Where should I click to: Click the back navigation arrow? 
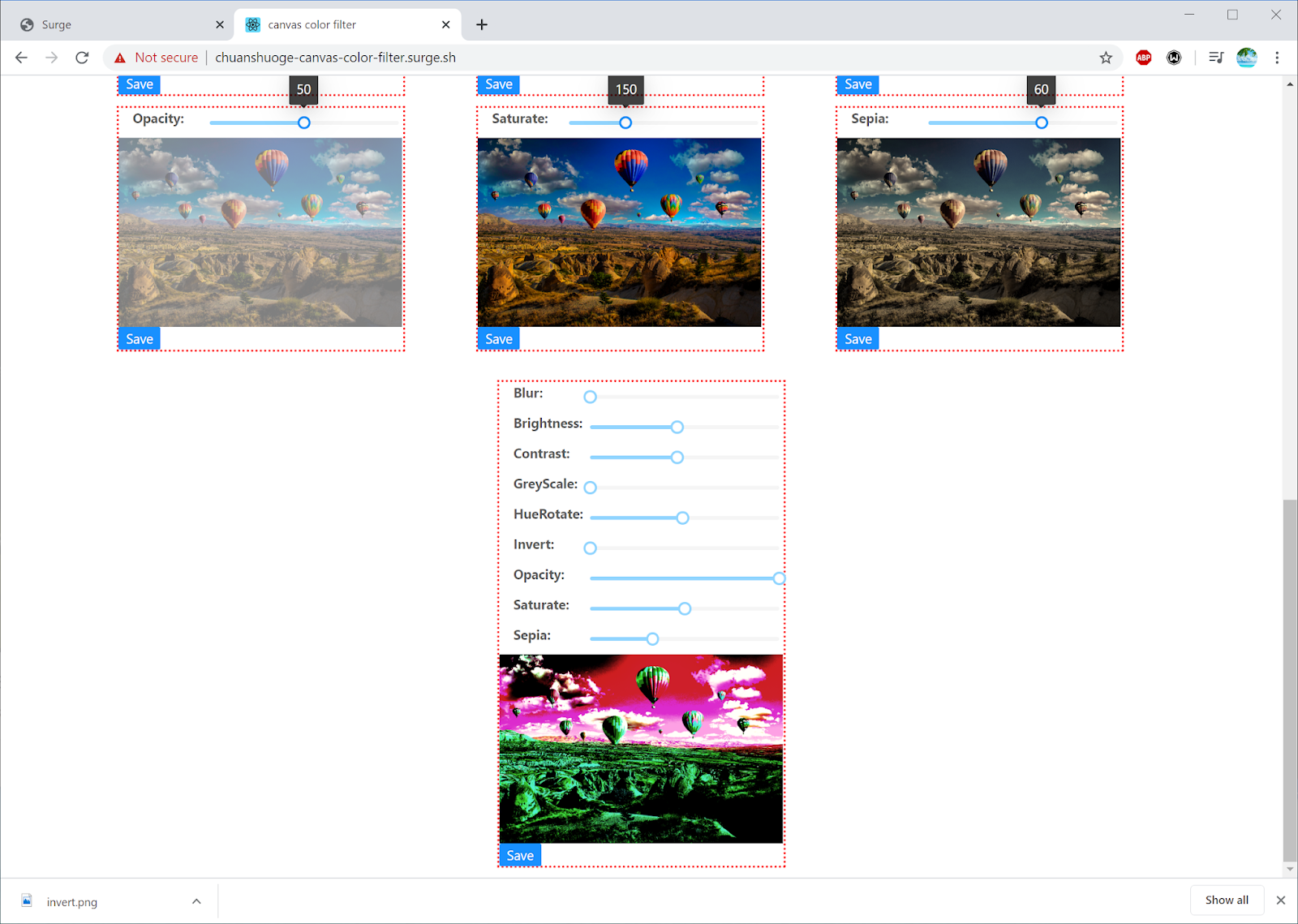click(x=20, y=57)
